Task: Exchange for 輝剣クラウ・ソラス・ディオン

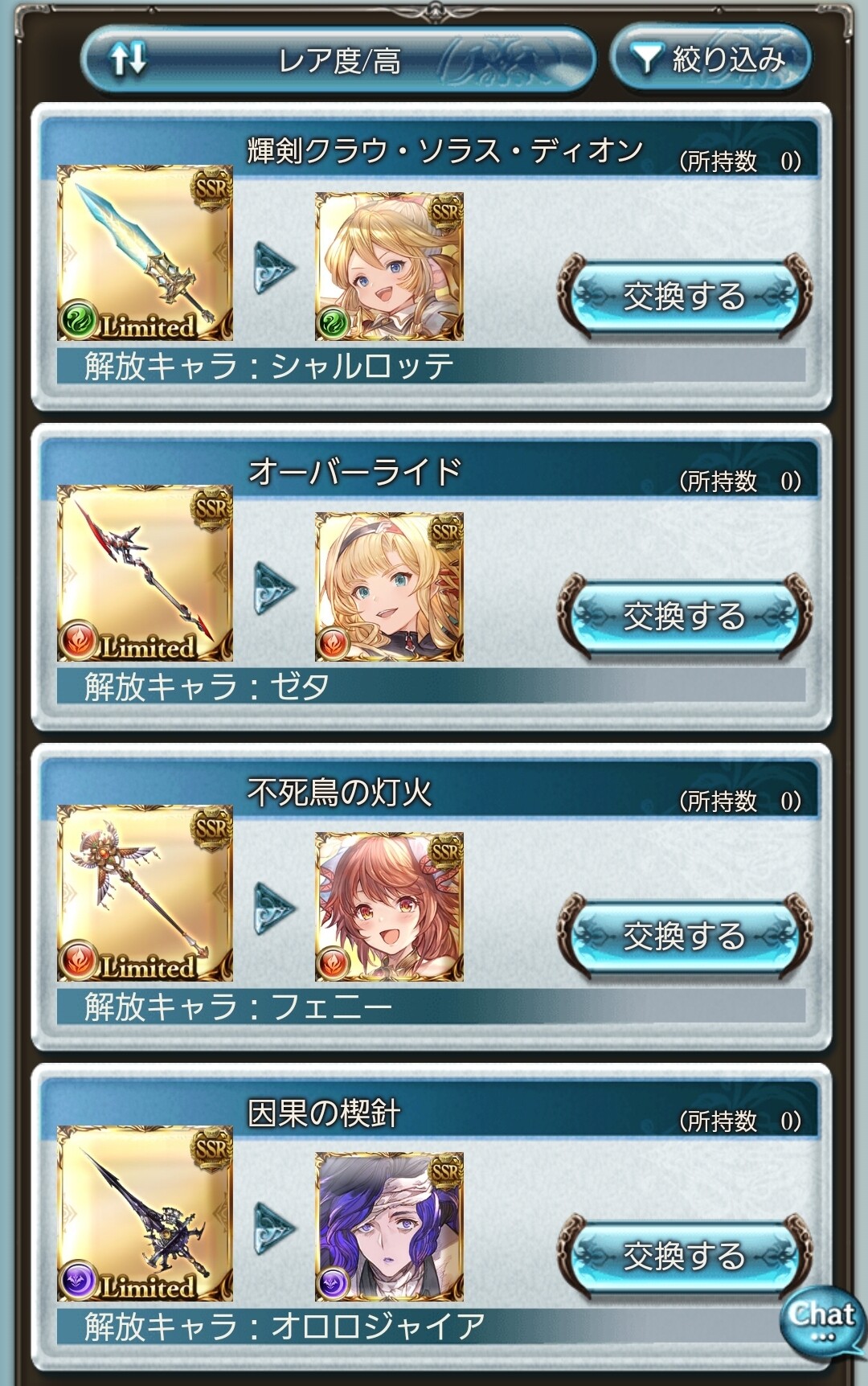Action: pyautogui.click(x=684, y=296)
